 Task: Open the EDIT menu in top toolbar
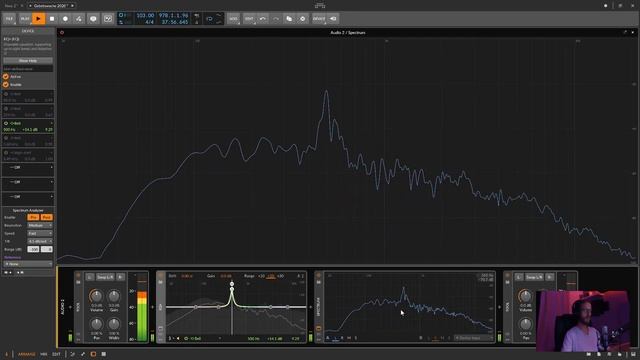click(249, 18)
